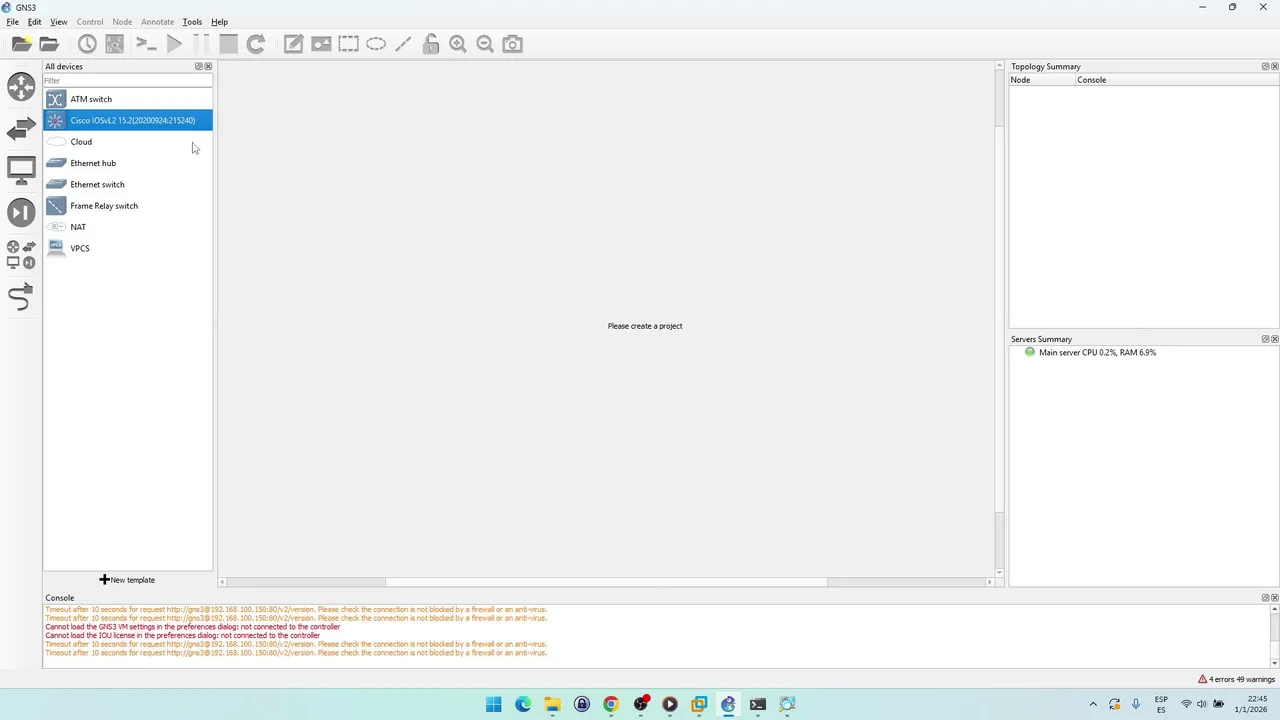Open Microsoft Edge from taskbar
The width and height of the screenshot is (1280, 720).
523,704
